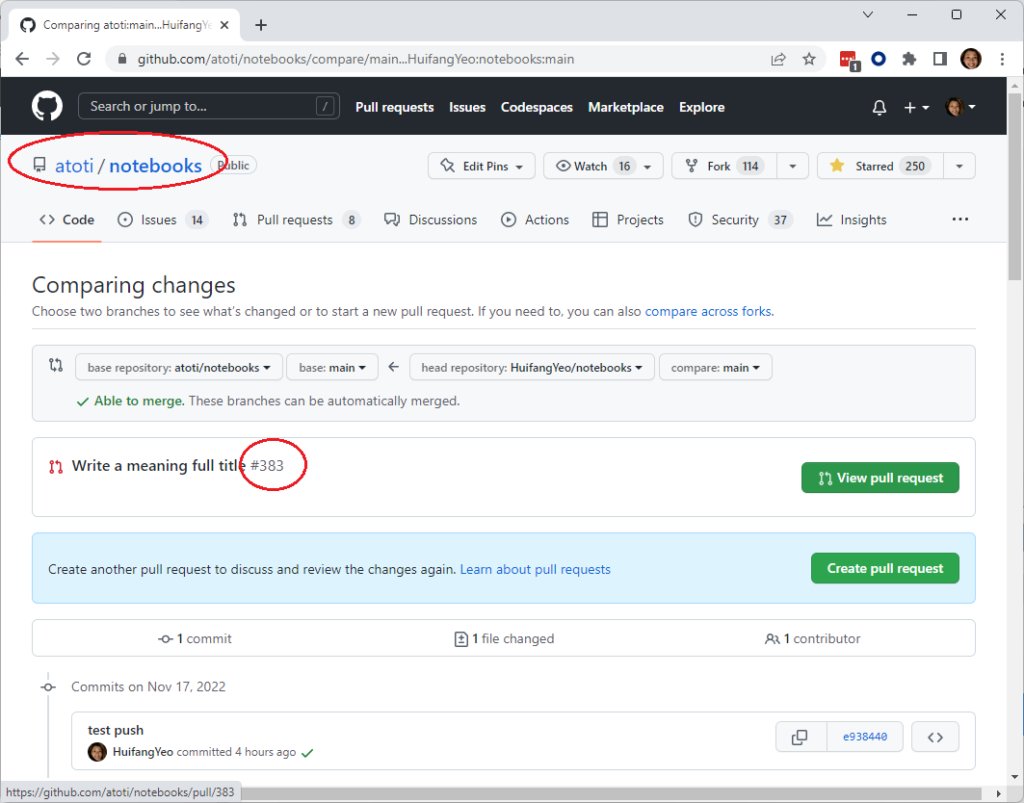
Task: Click the open pull request icon beside the title
Action: (56, 467)
